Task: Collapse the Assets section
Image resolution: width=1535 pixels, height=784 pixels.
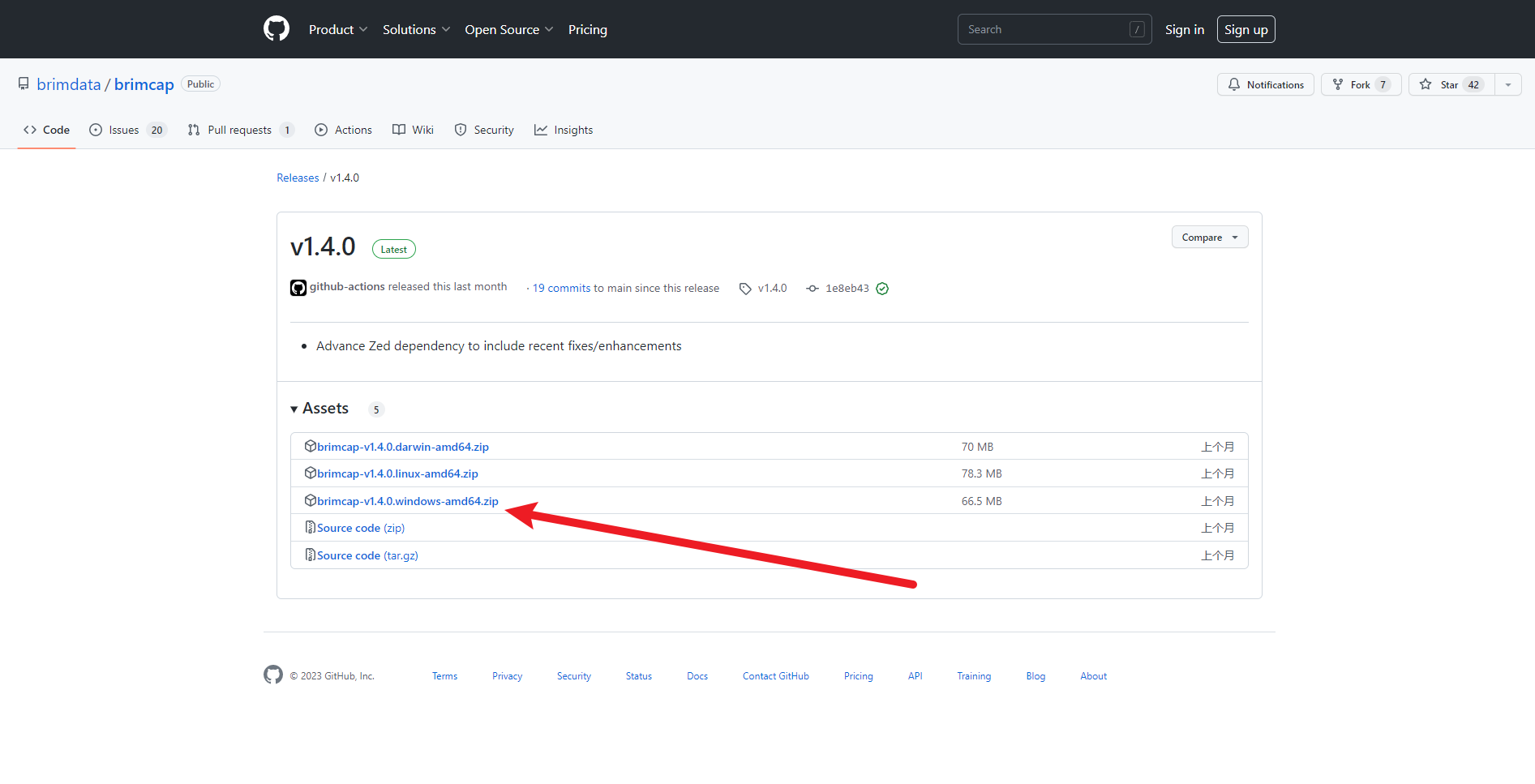Action: pos(319,409)
